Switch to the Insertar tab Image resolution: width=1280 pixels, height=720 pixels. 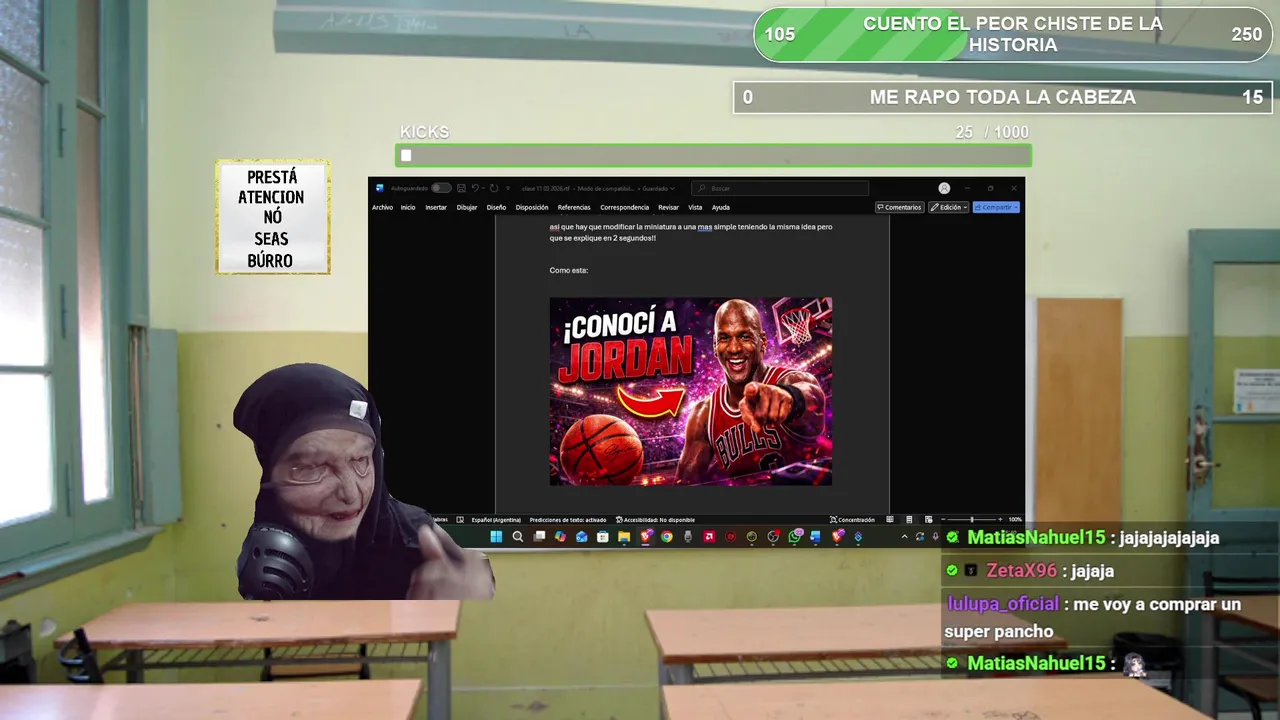click(x=436, y=207)
